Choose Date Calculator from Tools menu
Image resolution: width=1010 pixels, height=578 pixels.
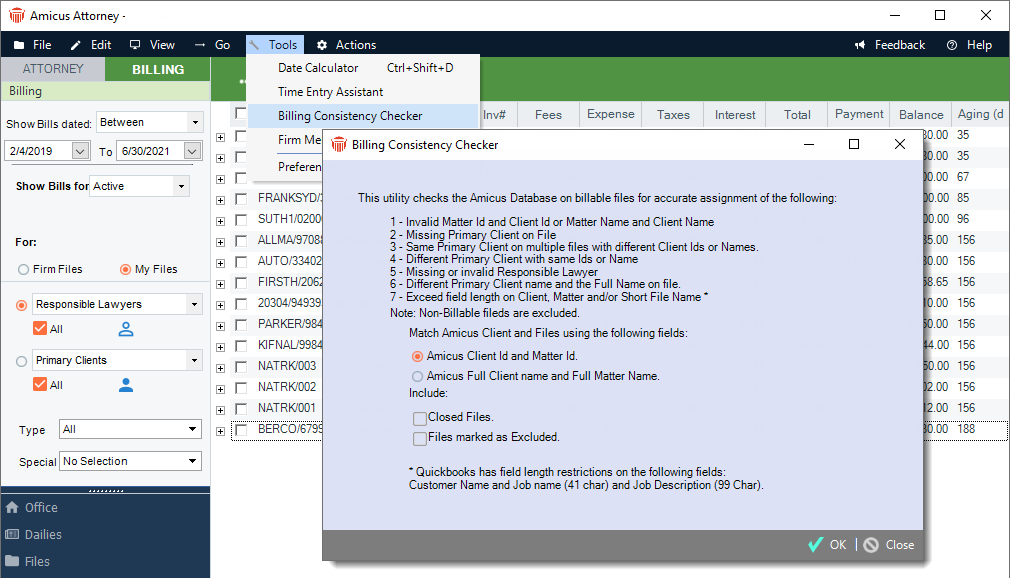click(363, 68)
